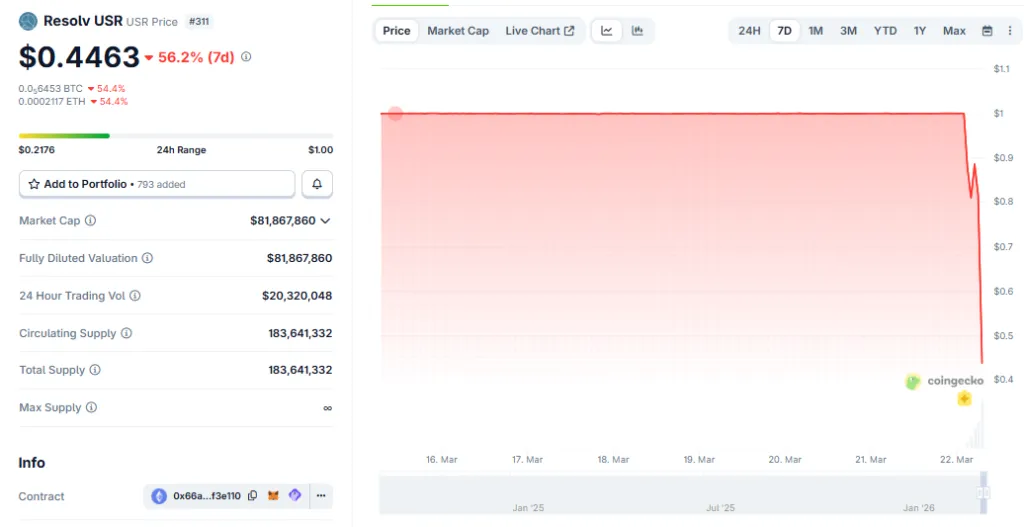Image resolution: width=1024 pixels, height=527 pixels.
Task: Click the 24h Range progress bar
Action: pos(176,136)
